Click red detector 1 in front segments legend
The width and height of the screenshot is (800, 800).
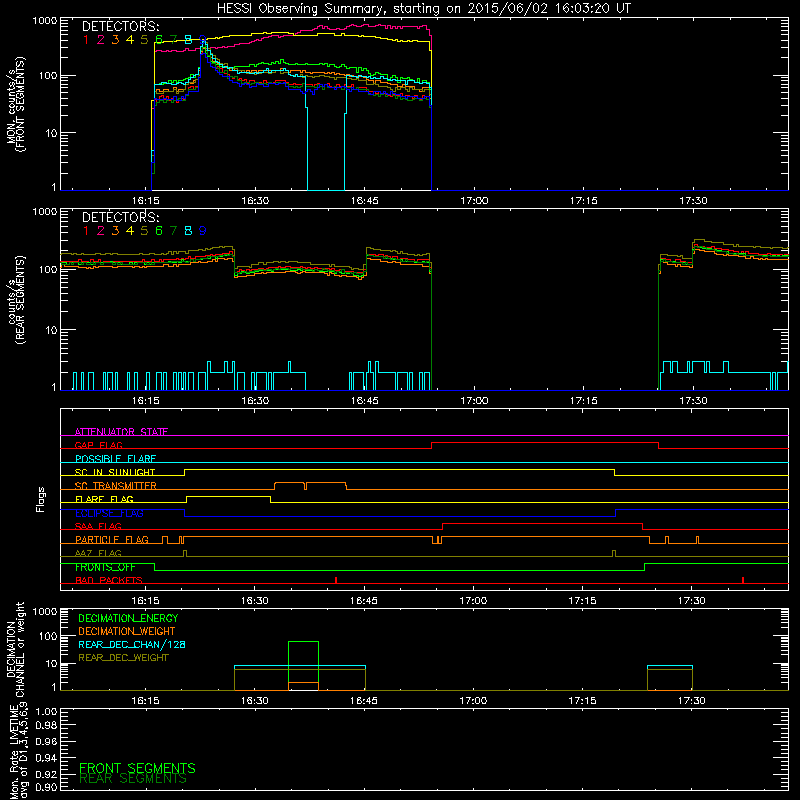86,39
